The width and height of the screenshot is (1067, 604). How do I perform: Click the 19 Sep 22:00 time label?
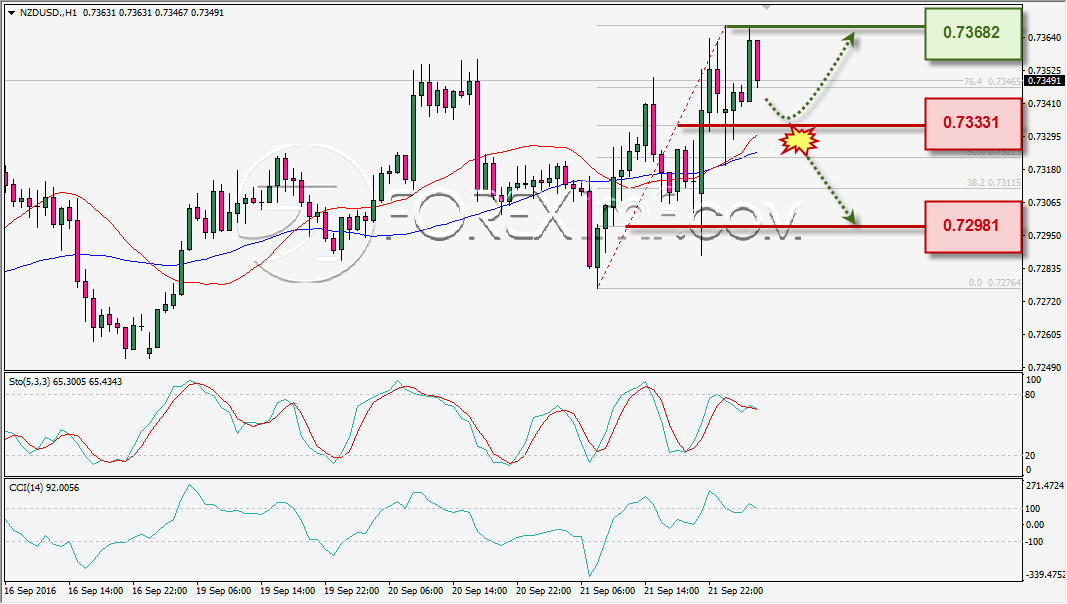351,590
